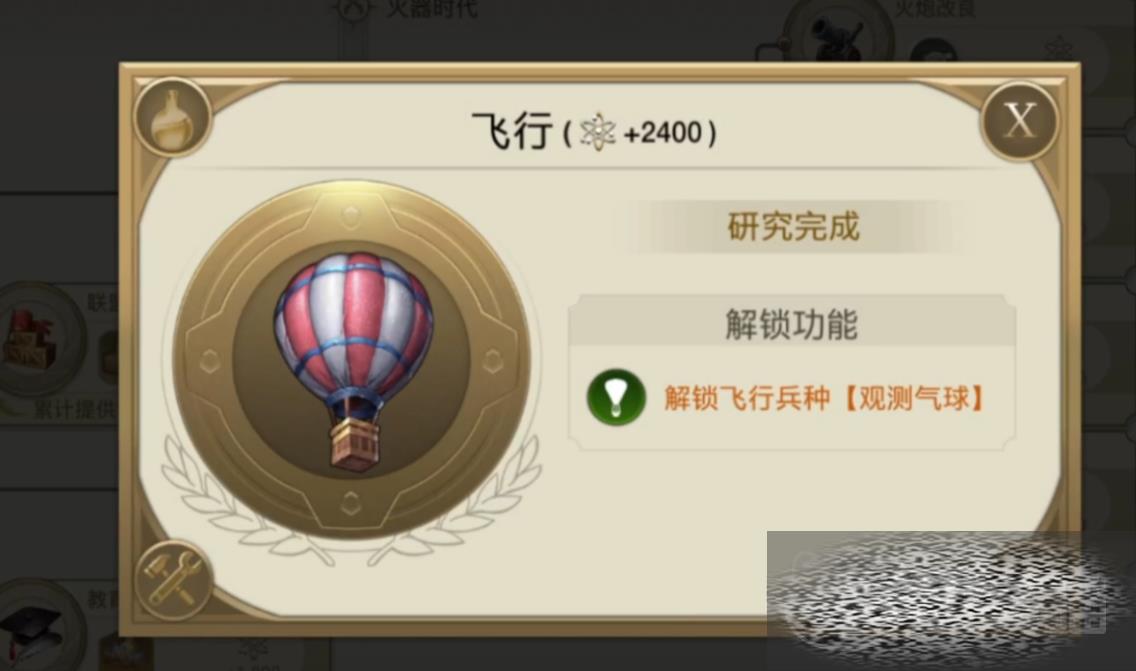Click the 研究完成 status banner
The height and width of the screenshot is (671, 1136).
pos(793,227)
